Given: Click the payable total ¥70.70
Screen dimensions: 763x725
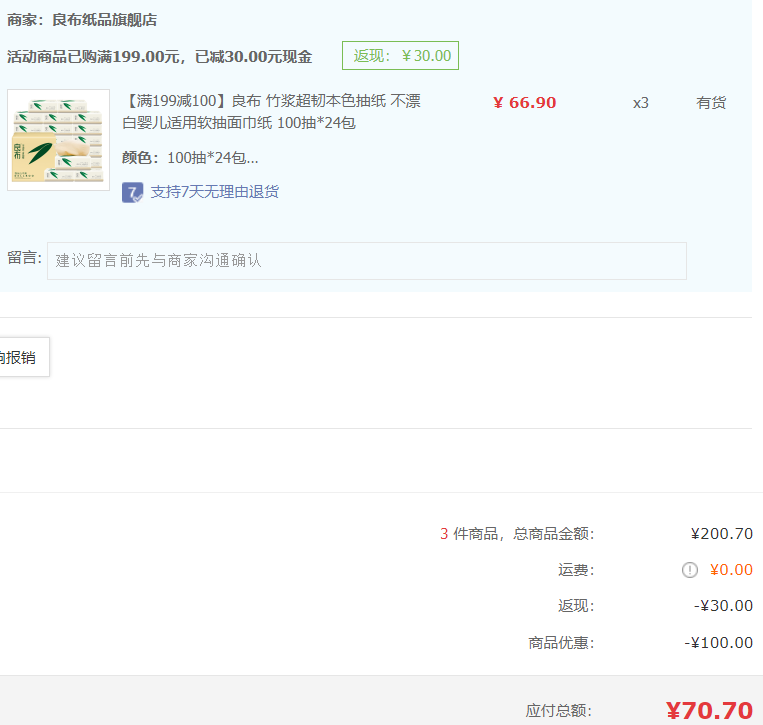Looking at the screenshot, I should 709,710.
